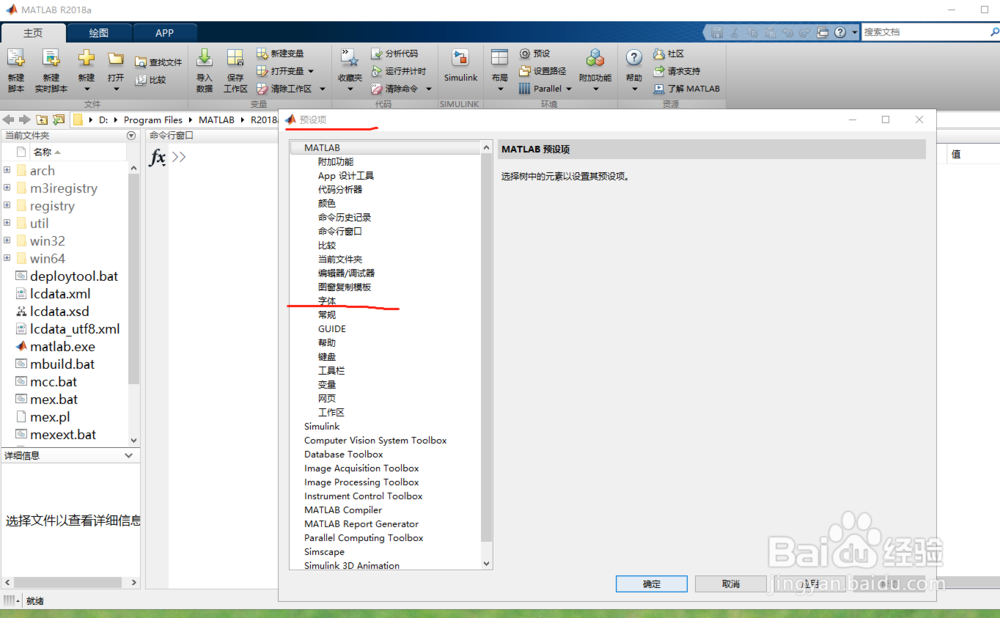Expand the m3iregistry folder

click(x=7, y=188)
